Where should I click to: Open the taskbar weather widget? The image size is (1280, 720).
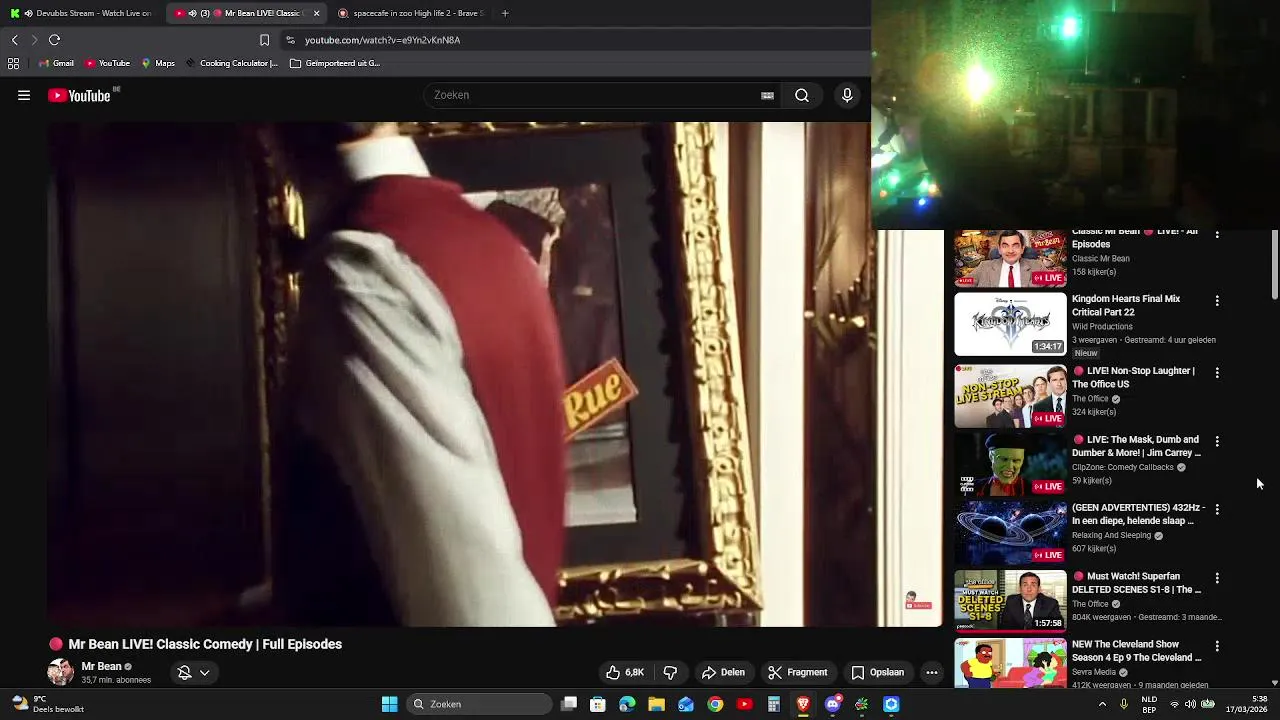47,704
